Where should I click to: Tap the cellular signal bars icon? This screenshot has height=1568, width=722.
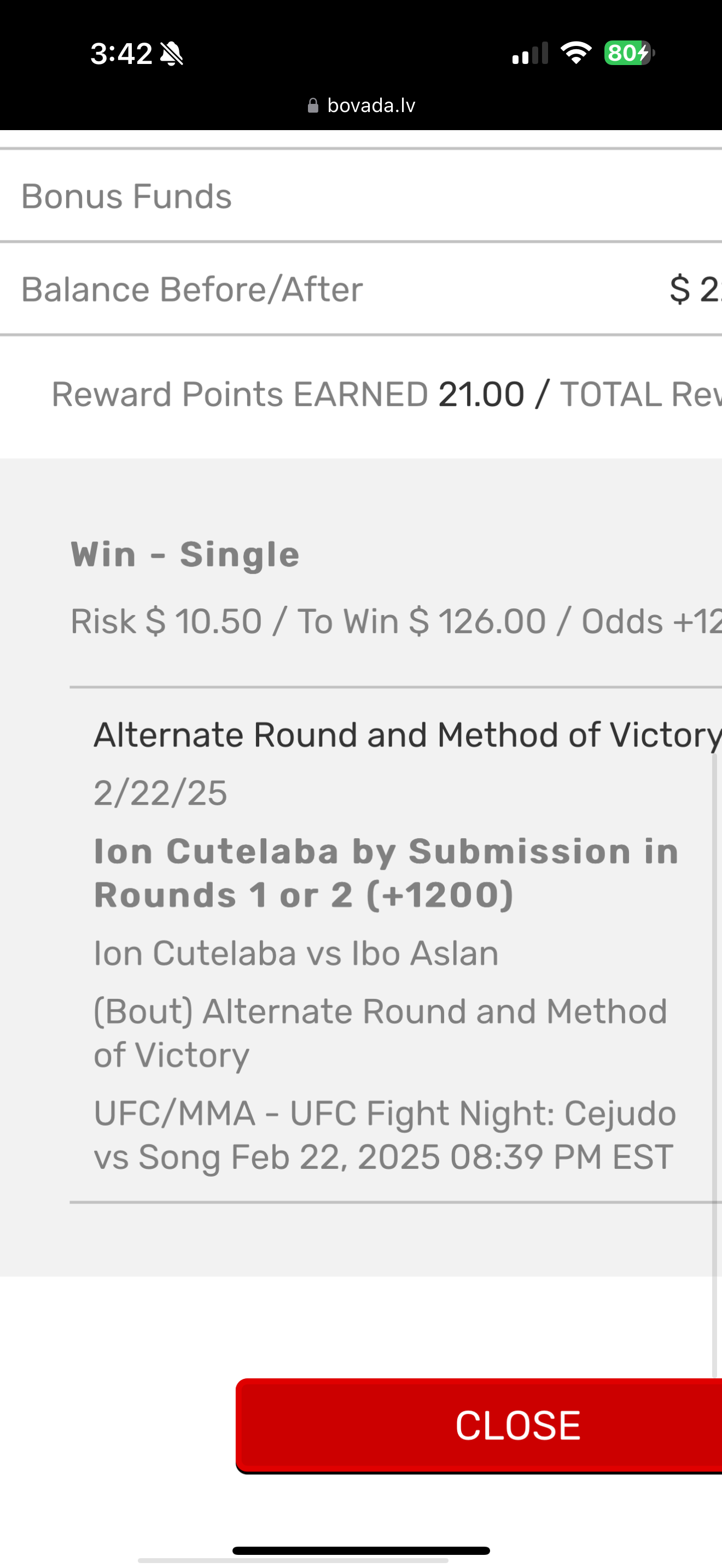click(529, 54)
